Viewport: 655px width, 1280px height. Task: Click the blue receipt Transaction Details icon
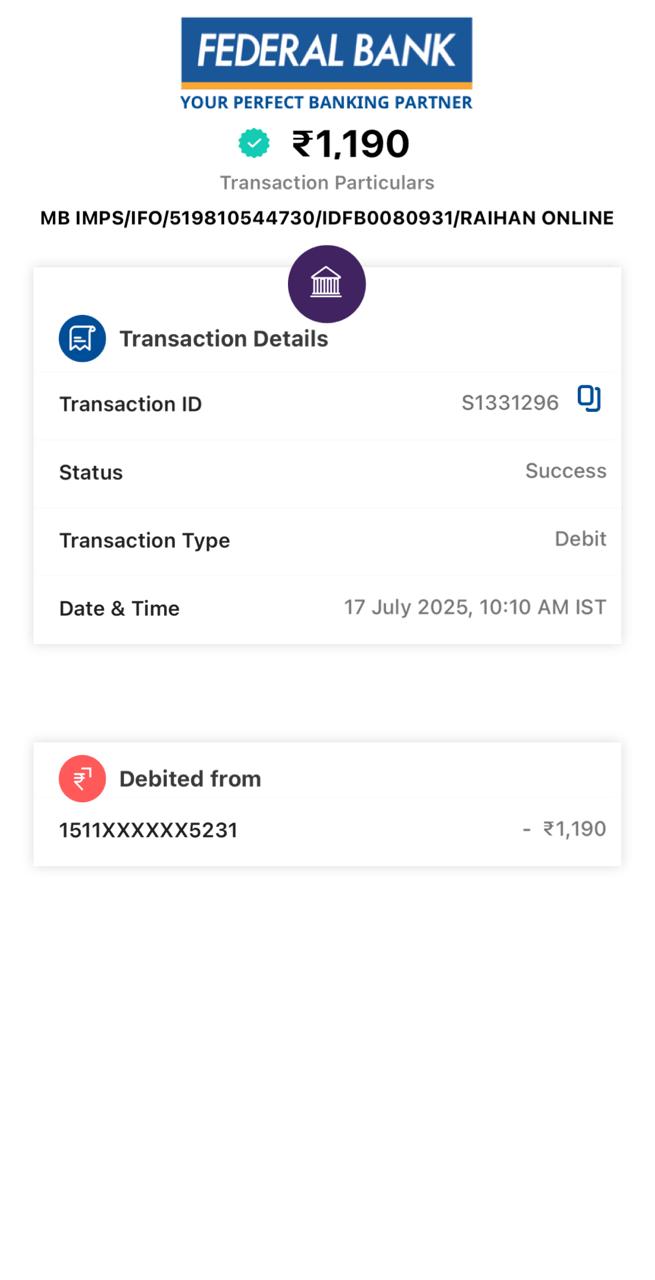[82, 339]
